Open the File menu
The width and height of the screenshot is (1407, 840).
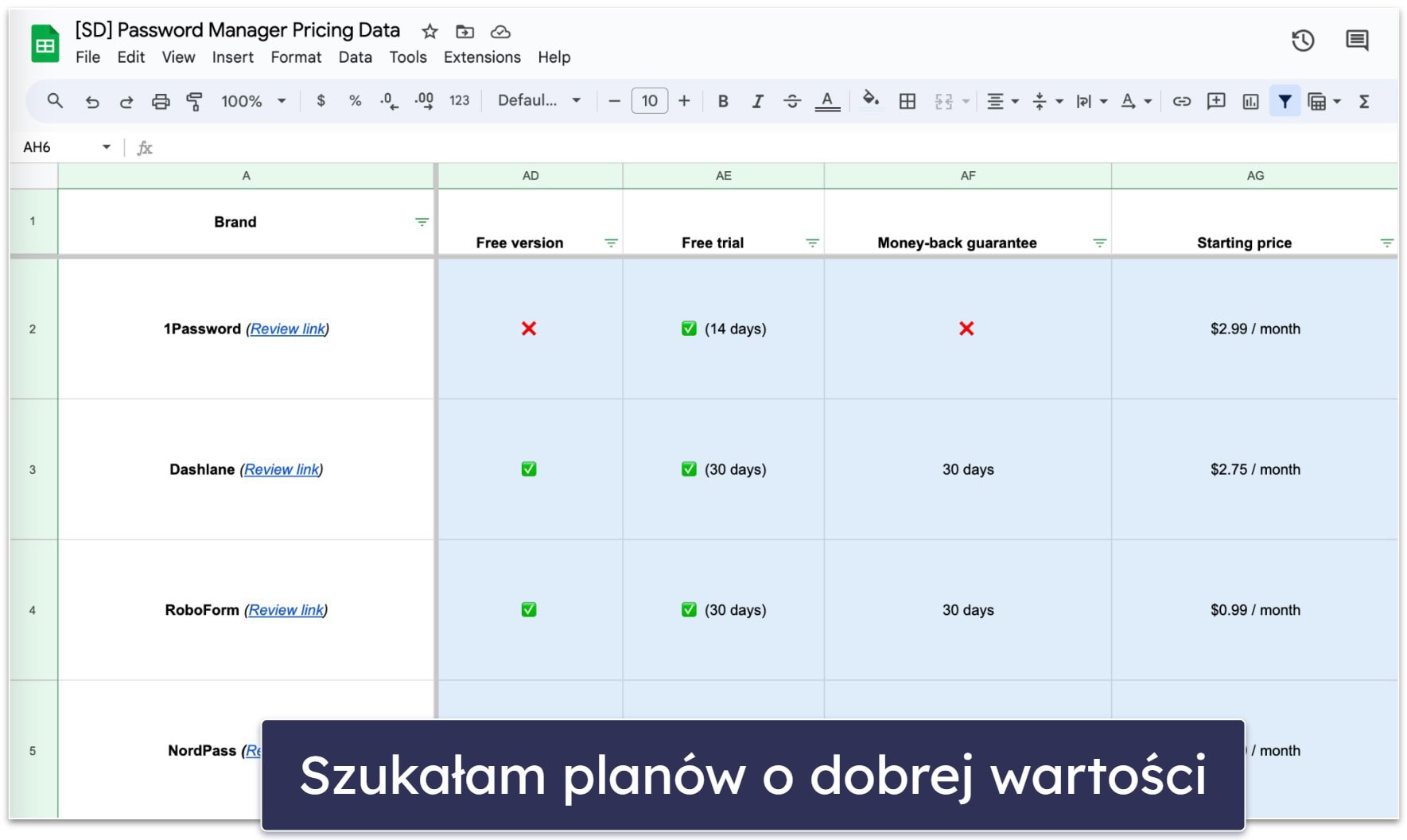[87, 57]
